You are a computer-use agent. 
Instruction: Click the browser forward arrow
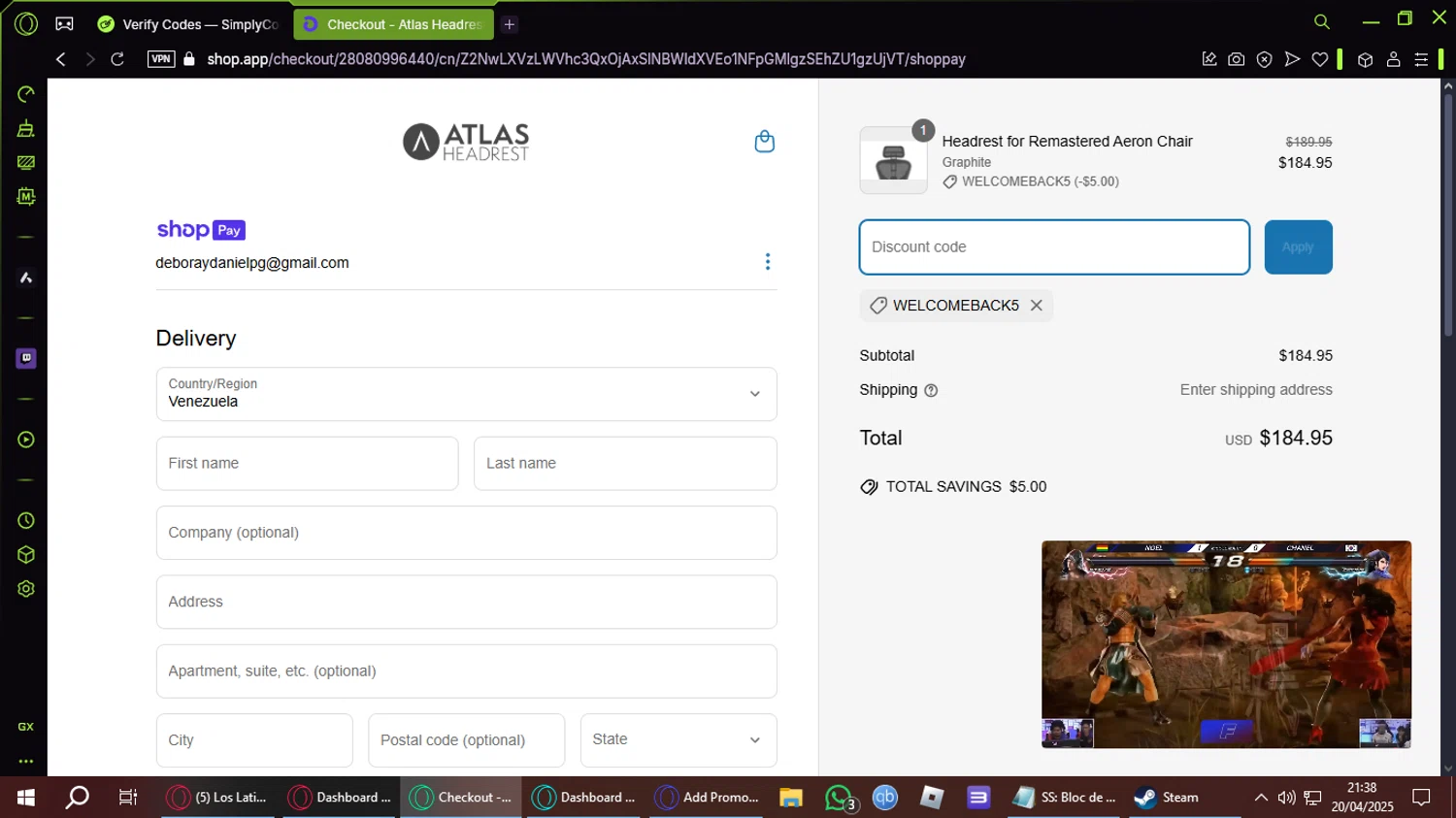(x=89, y=59)
